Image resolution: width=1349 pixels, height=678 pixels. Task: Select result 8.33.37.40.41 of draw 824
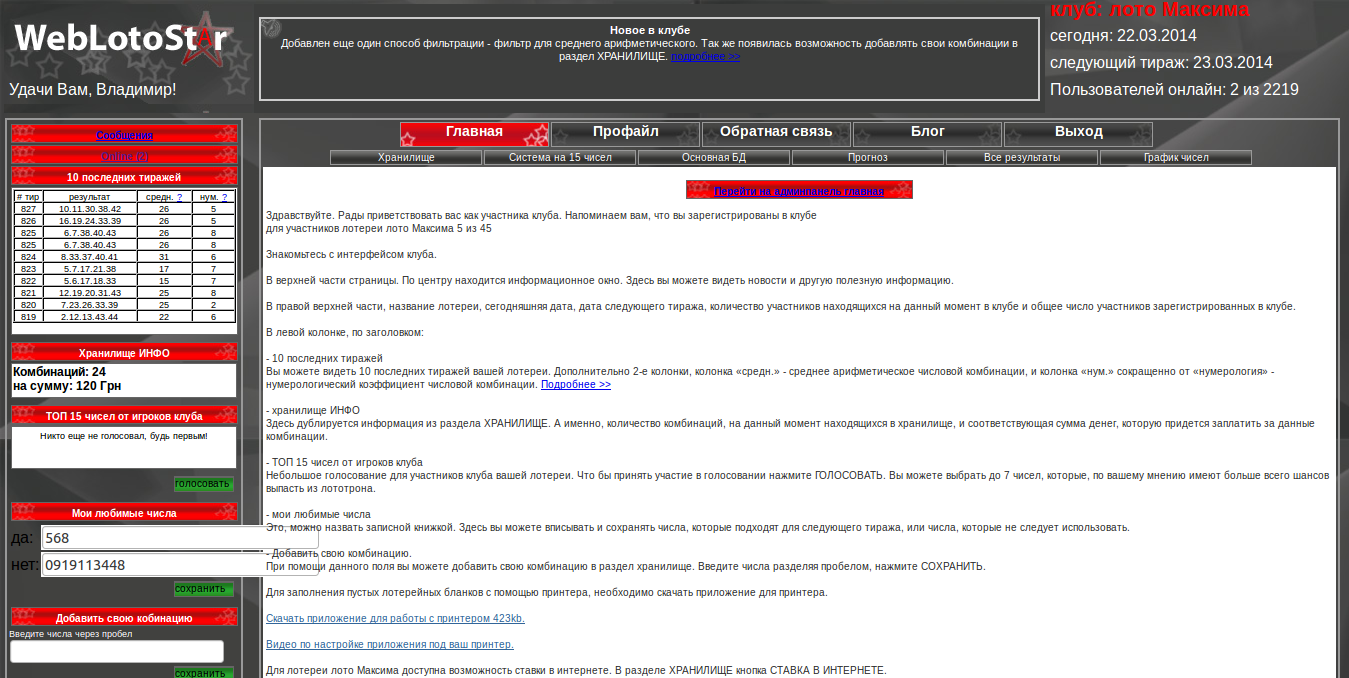tap(90, 257)
